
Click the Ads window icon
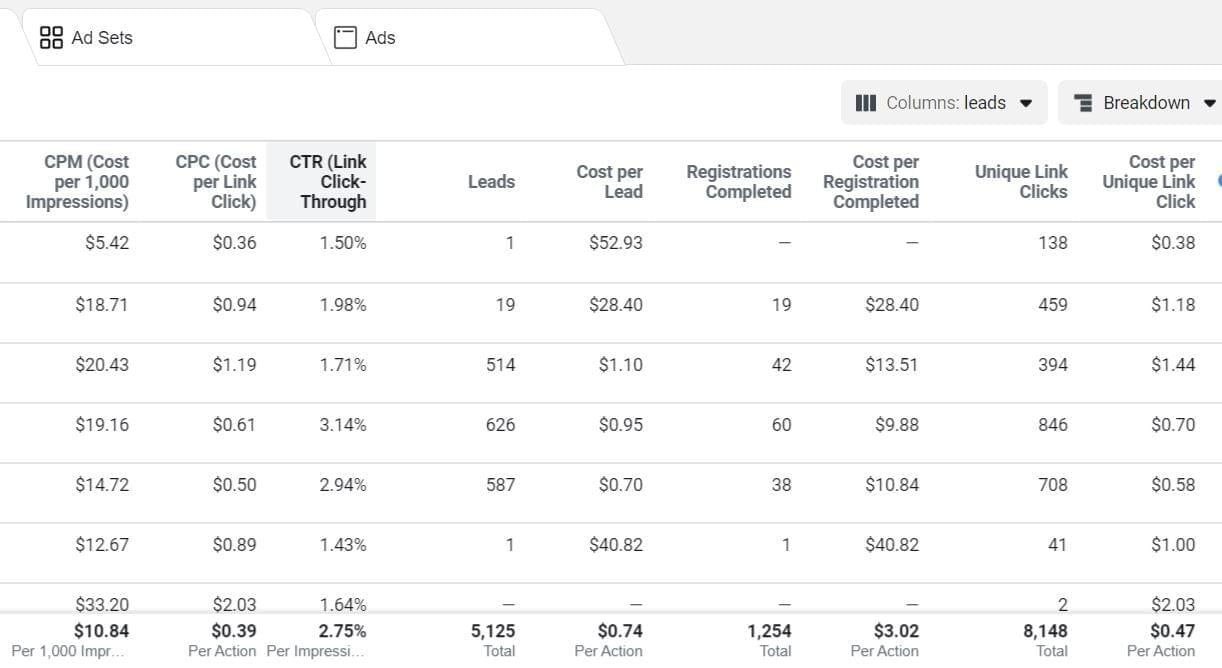click(345, 38)
